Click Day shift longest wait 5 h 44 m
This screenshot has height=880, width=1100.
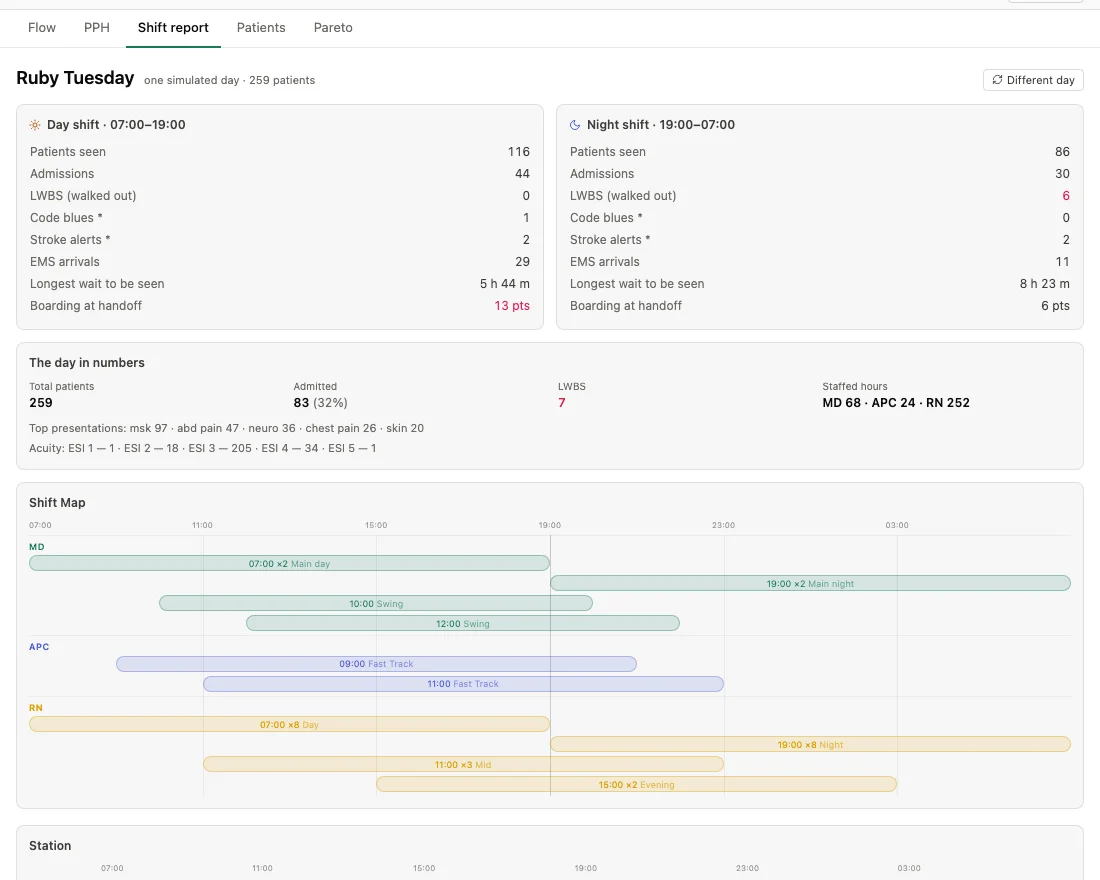point(504,284)
